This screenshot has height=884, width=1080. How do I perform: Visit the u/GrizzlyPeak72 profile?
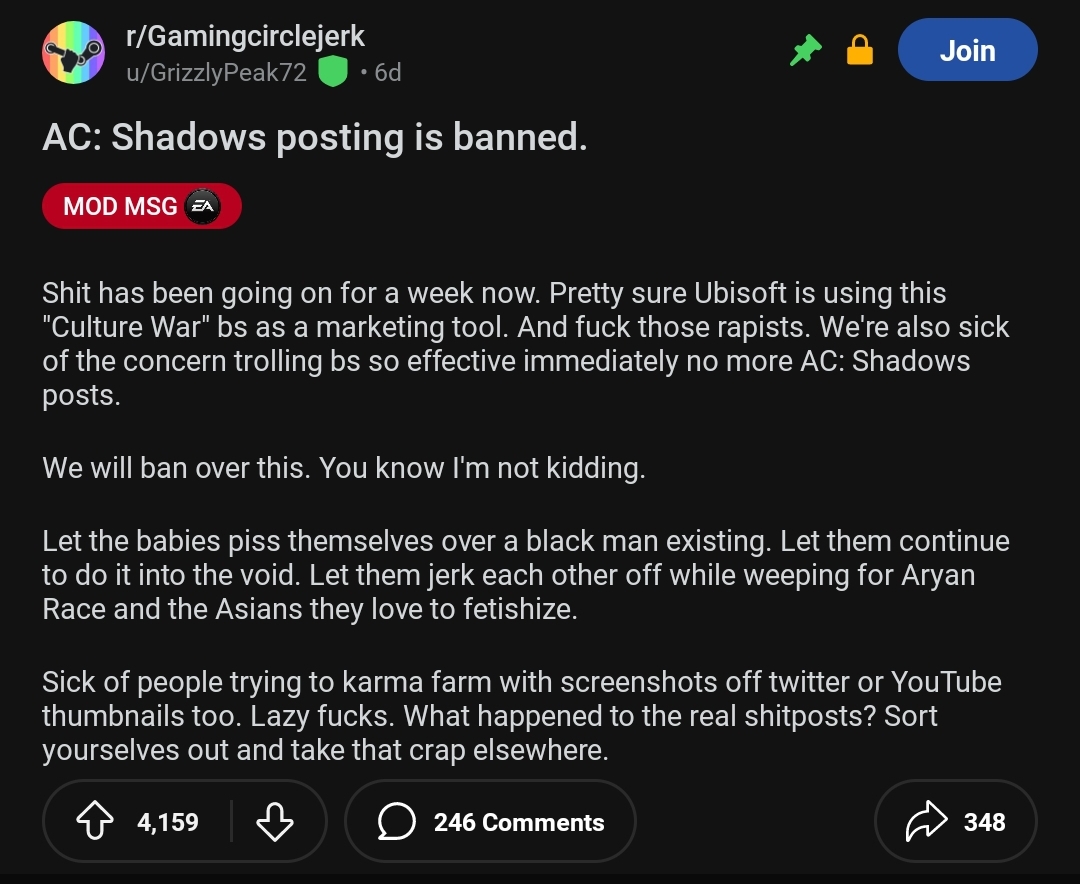(x=216, y=72)
